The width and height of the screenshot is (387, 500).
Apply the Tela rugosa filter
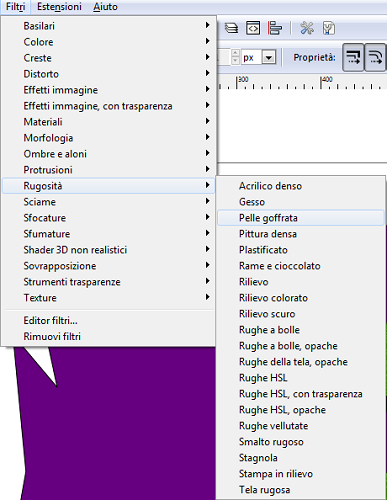[301, 490]
